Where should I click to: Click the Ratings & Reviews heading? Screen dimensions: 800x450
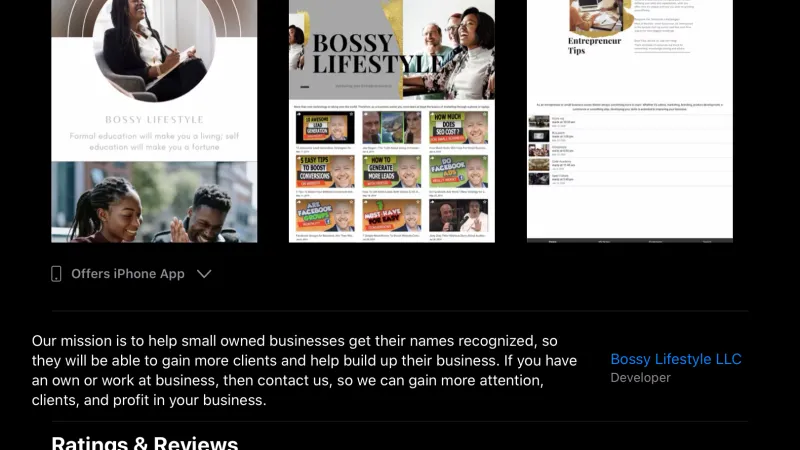pyautogui.click(x=145, y=442)
